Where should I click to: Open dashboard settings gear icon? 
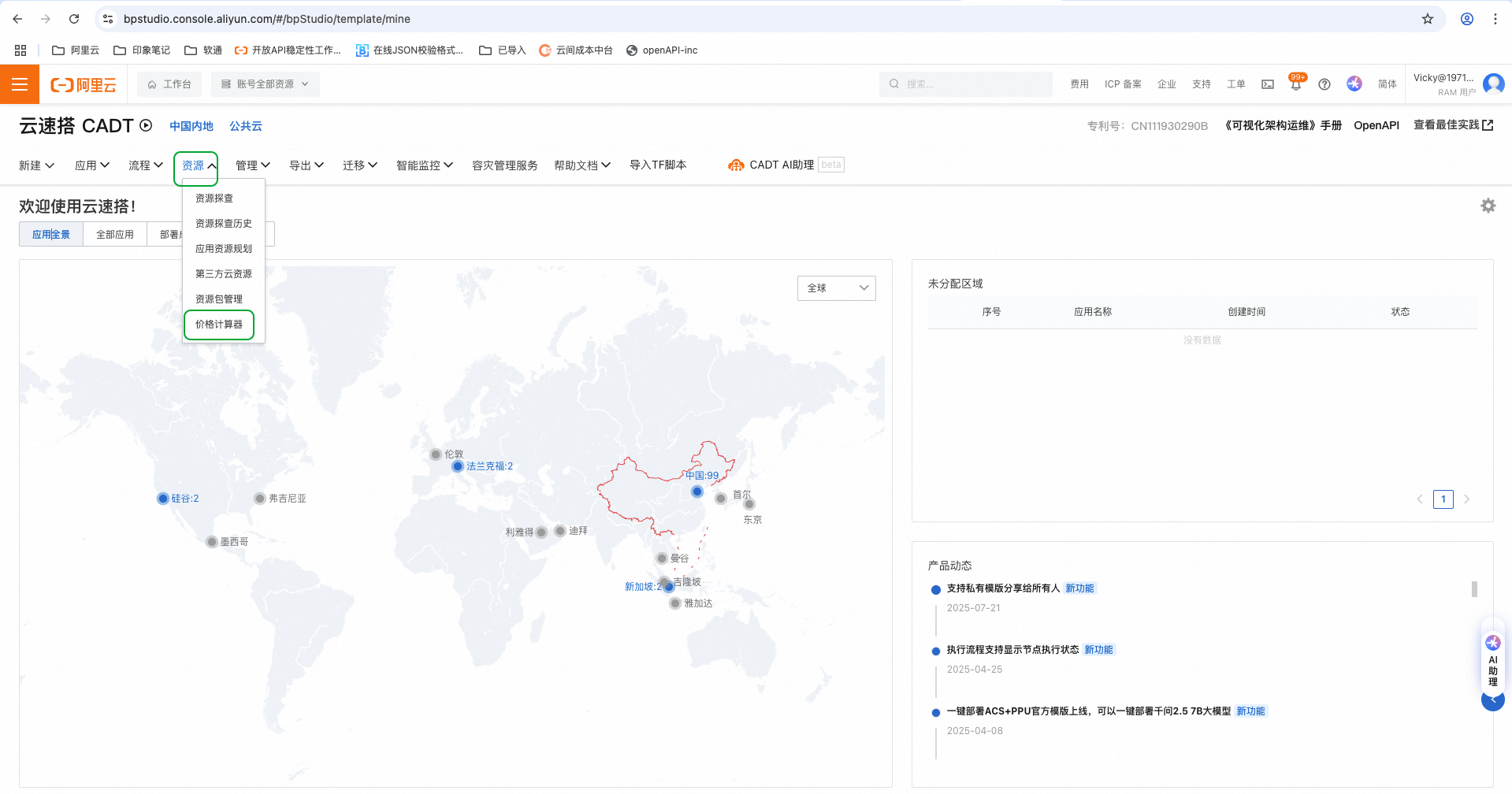[x=1488, y=206]
